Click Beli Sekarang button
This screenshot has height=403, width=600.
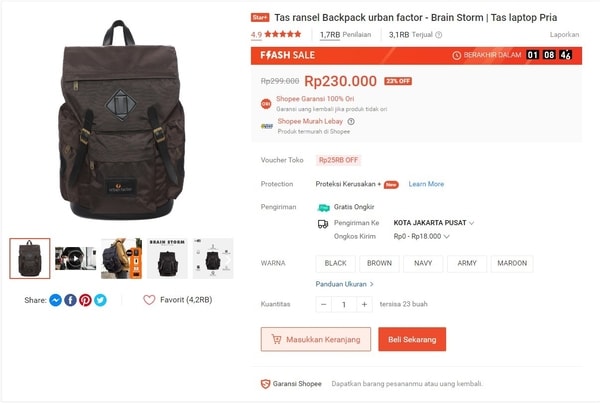tap(412, 339)
